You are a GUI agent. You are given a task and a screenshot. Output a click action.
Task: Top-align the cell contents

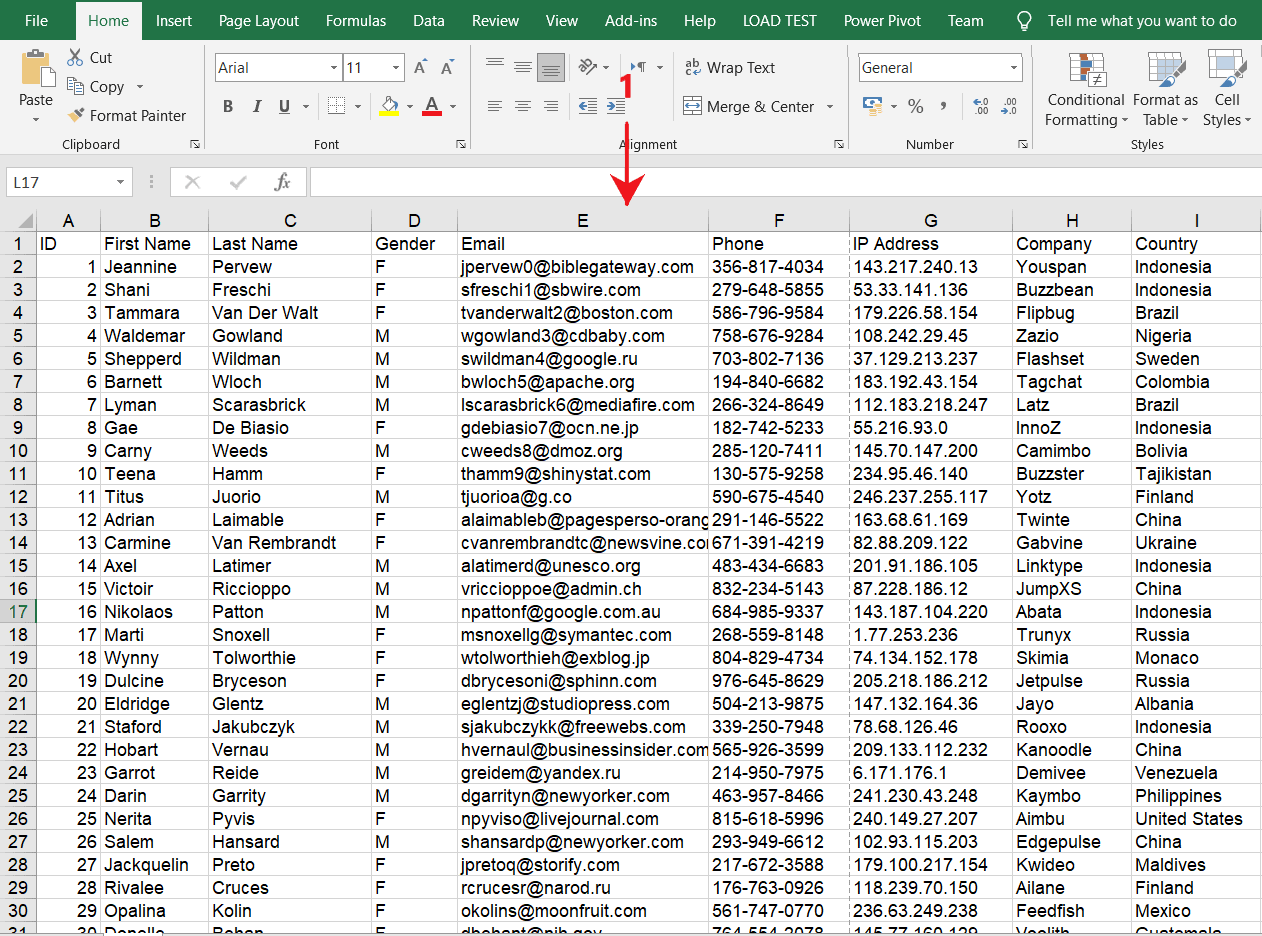click(x=494, y=67)
